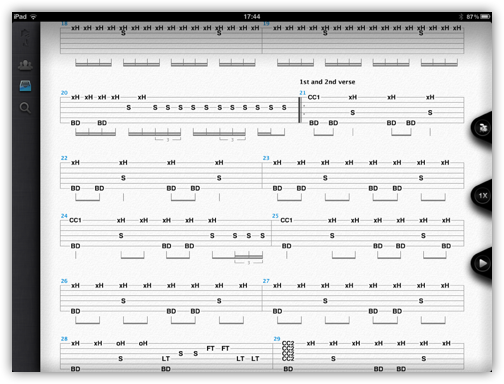Viewport: 504px width, 384px height.
Task: Tap the first FT floor tom note in measure 28
Action: [x=210, y=348]
